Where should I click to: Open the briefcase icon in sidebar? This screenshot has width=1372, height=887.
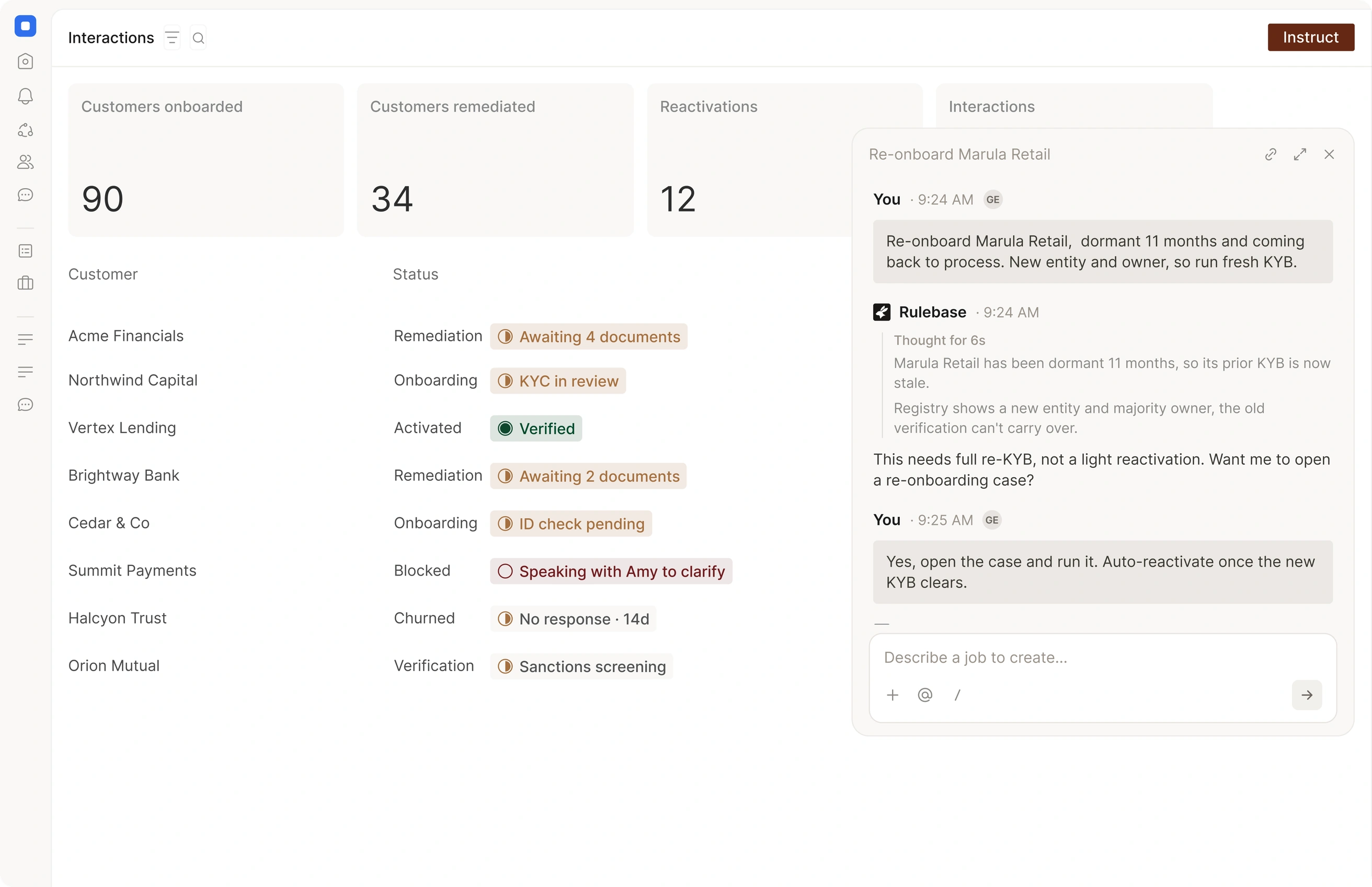click(x=25, y=283)
